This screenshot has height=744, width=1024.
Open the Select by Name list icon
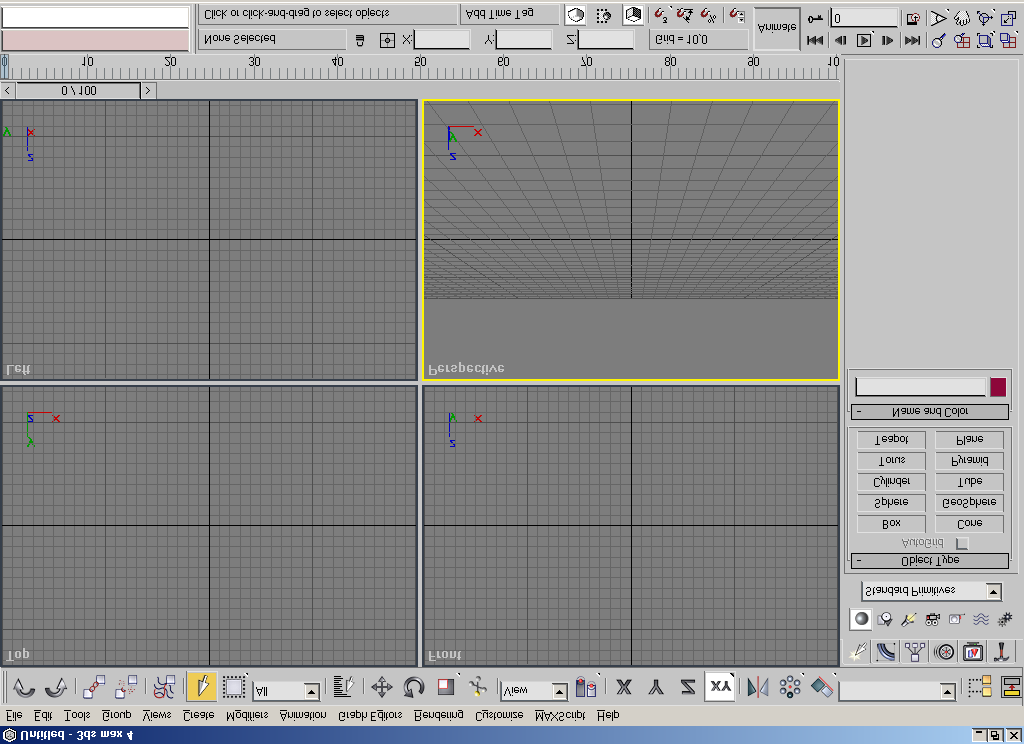(x=344, y=687)
